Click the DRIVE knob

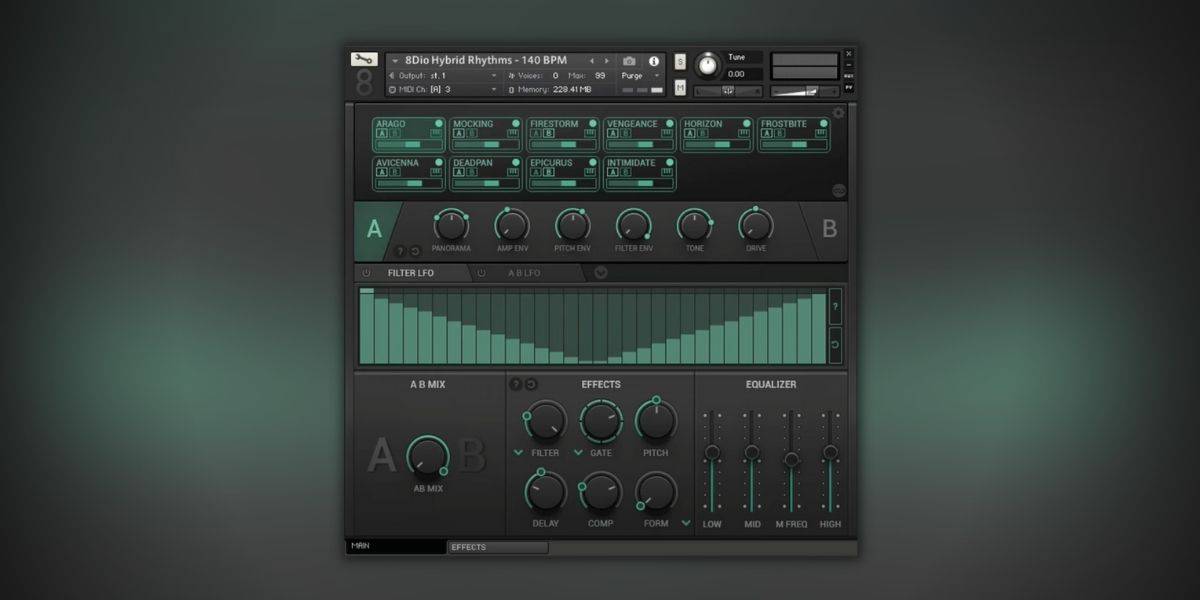[x=755, y=225]
